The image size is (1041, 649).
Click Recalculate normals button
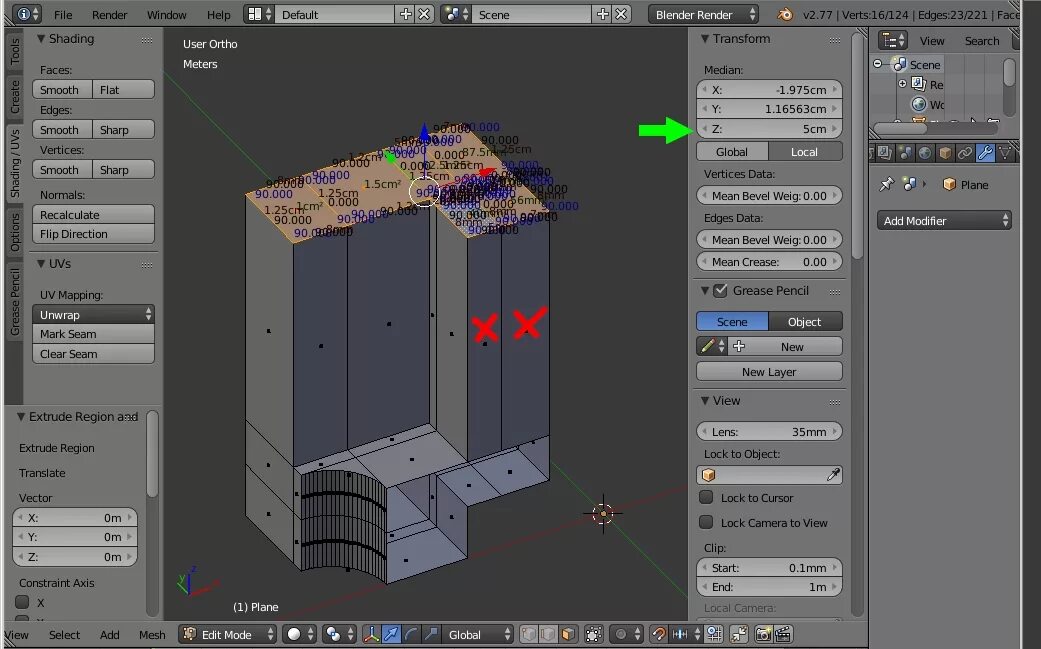click(93, 214)
